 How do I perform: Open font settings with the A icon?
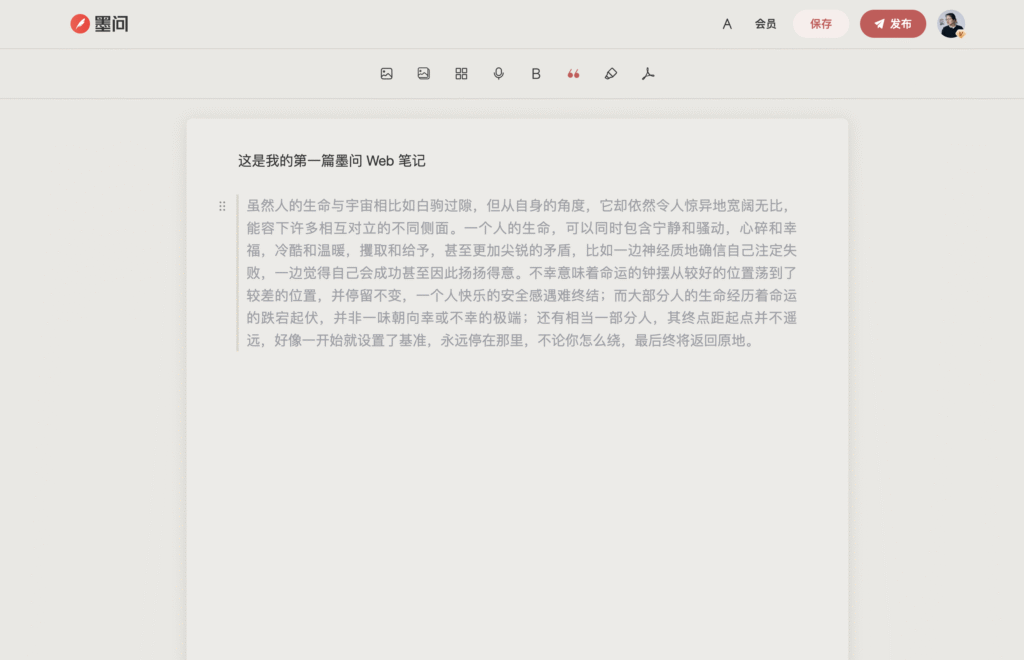[x=727, y=24]
